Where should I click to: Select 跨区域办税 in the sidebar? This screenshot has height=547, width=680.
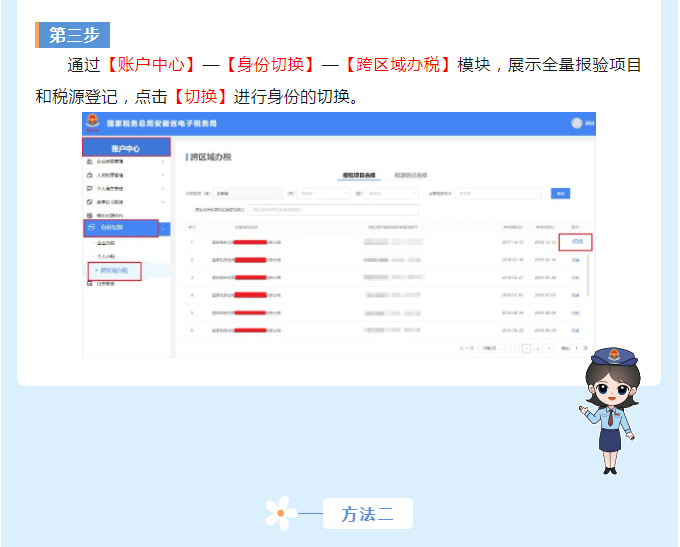(x=114, y=270)
